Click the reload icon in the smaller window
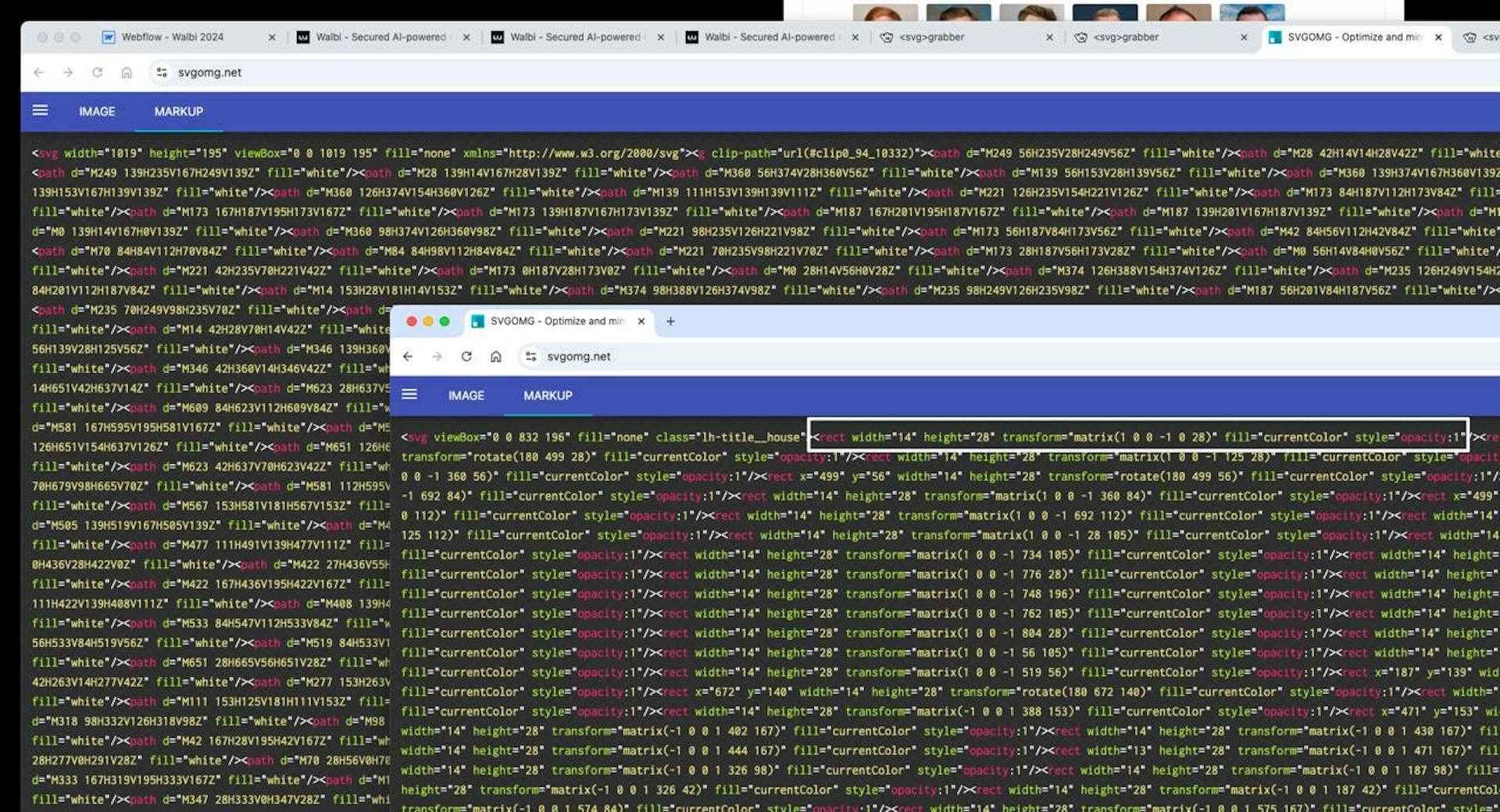 (x=466, y=357)
